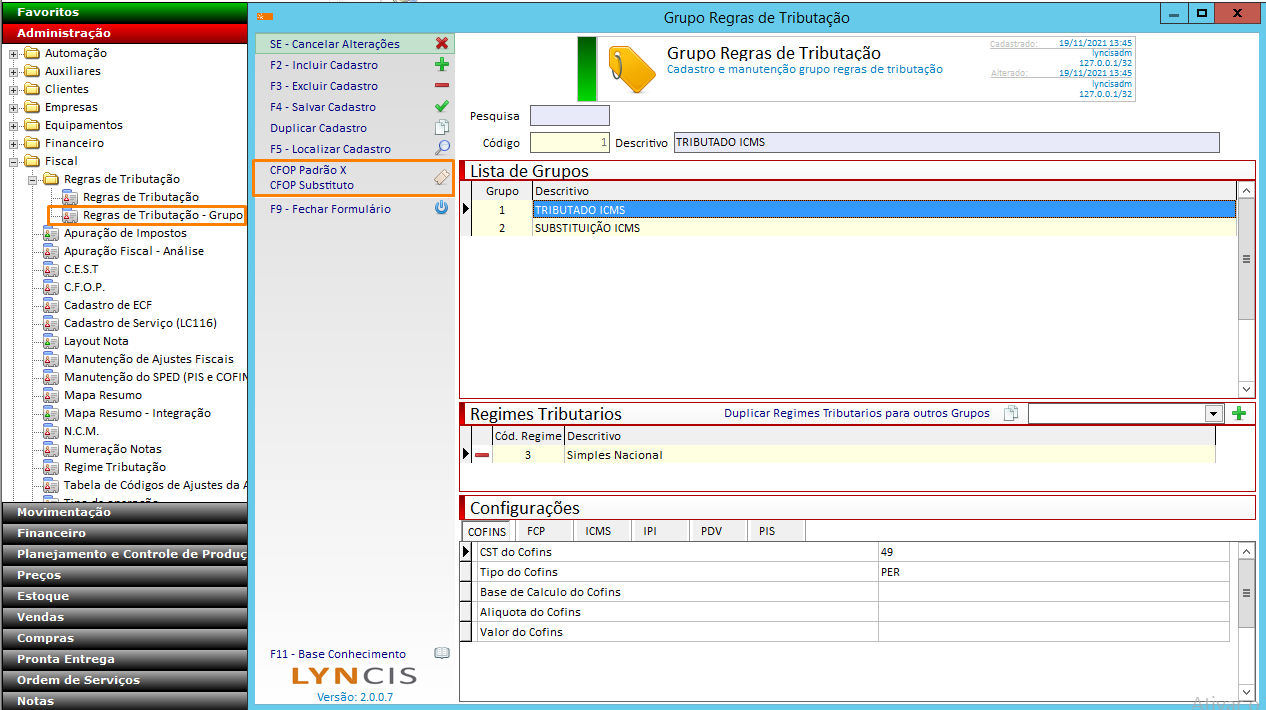This screenshot has height=710, width=1266.
Task: Open the Regimes Tributarios dropdown arrow
Action: tap(1214, 414)
